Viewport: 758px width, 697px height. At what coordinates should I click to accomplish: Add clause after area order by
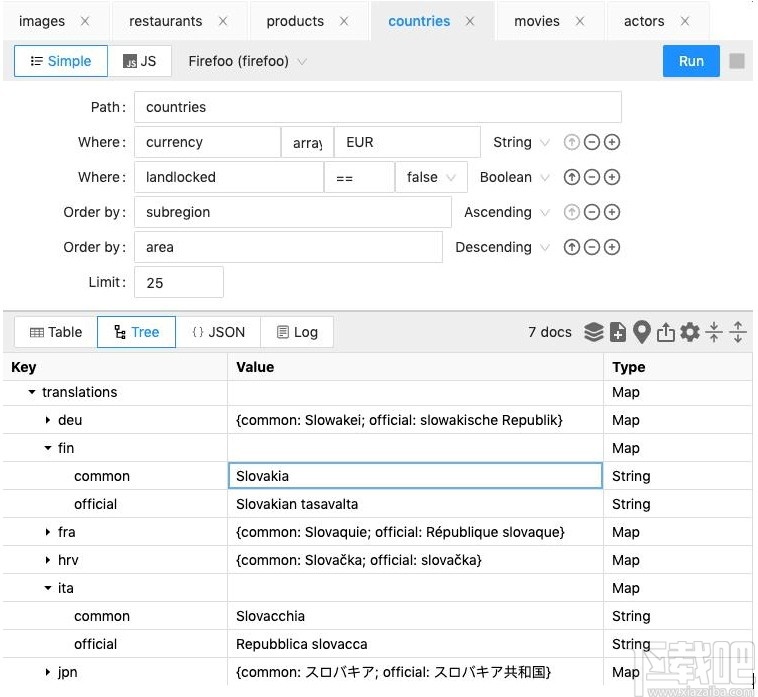612,247
